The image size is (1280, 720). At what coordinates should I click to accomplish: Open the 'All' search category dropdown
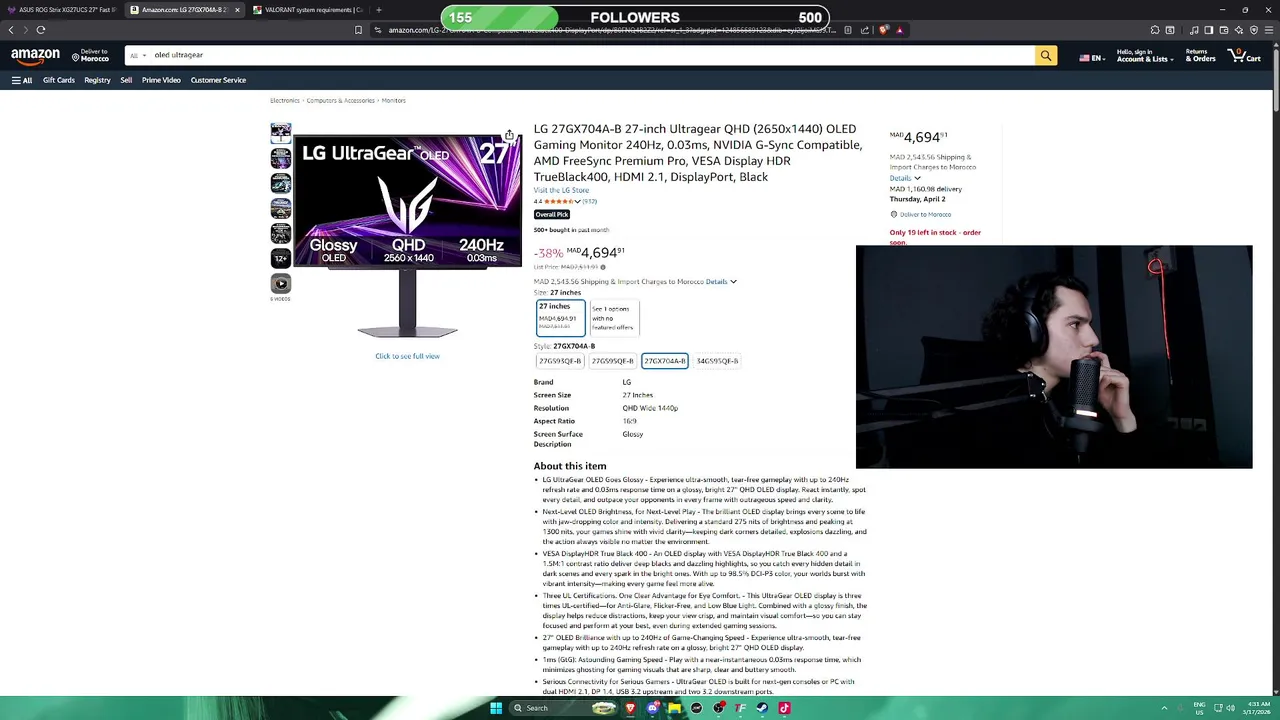[x=138, y=56]
